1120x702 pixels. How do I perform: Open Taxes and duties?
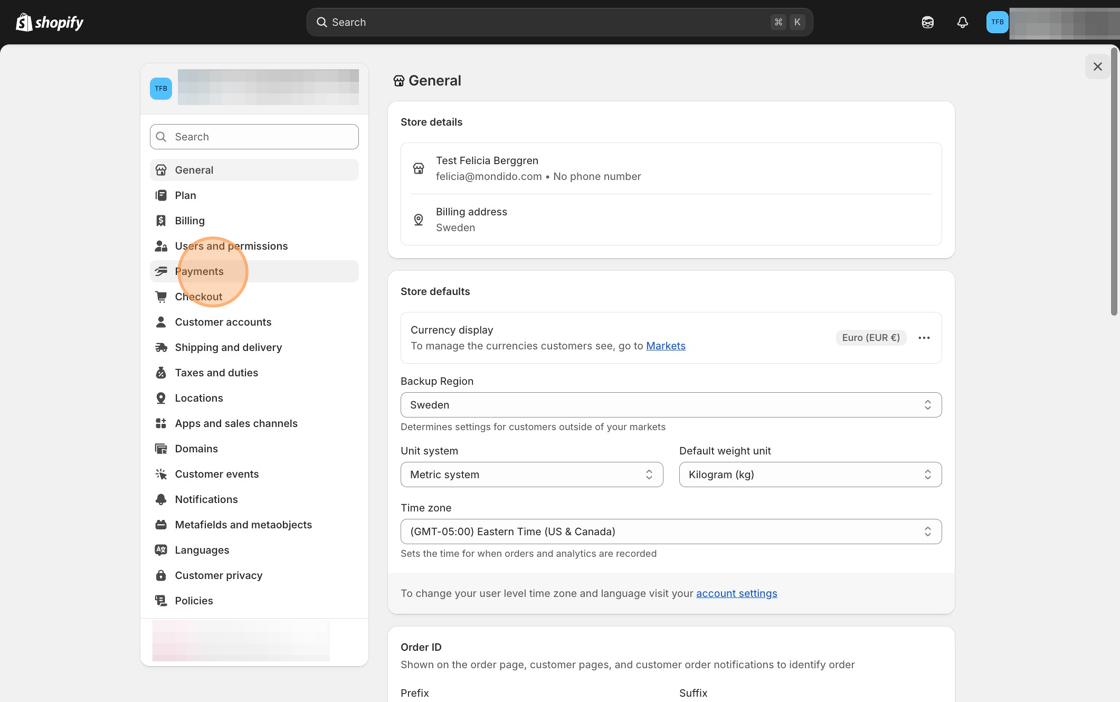click(x=254, y=373)
